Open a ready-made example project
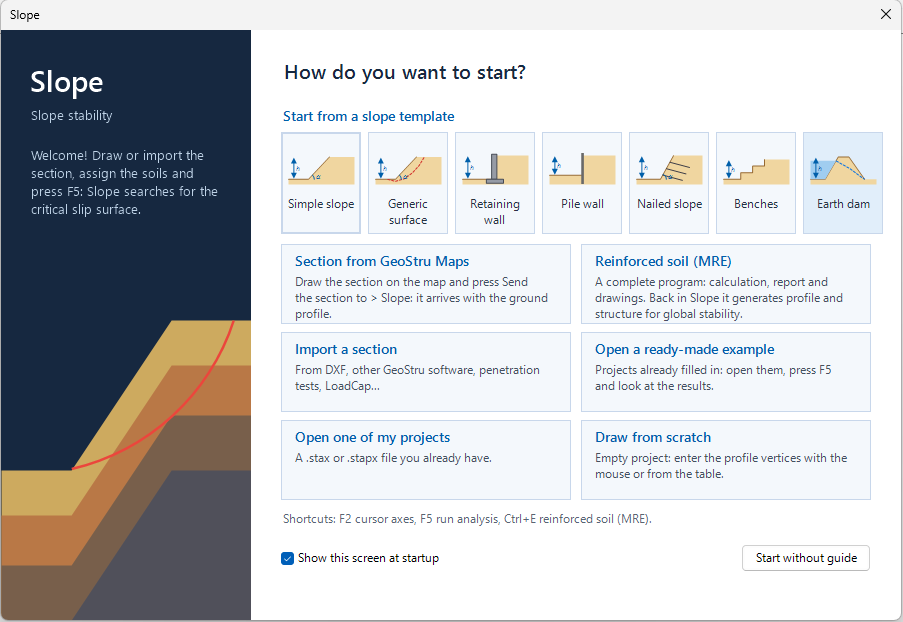The height and width of the screenshot is (622, 903). click(x=726, y=372)
